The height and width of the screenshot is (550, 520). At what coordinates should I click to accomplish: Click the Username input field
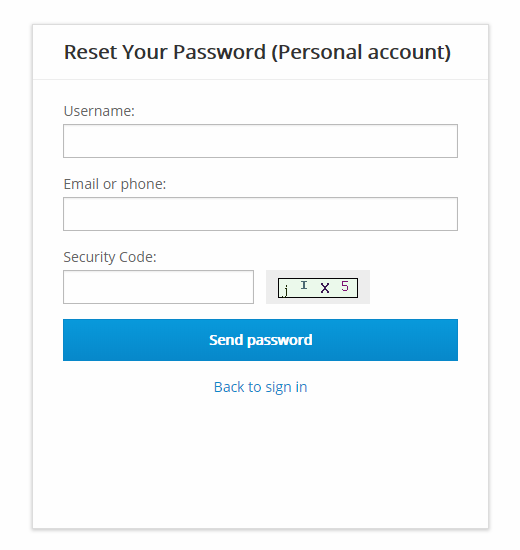pos(260,141)
